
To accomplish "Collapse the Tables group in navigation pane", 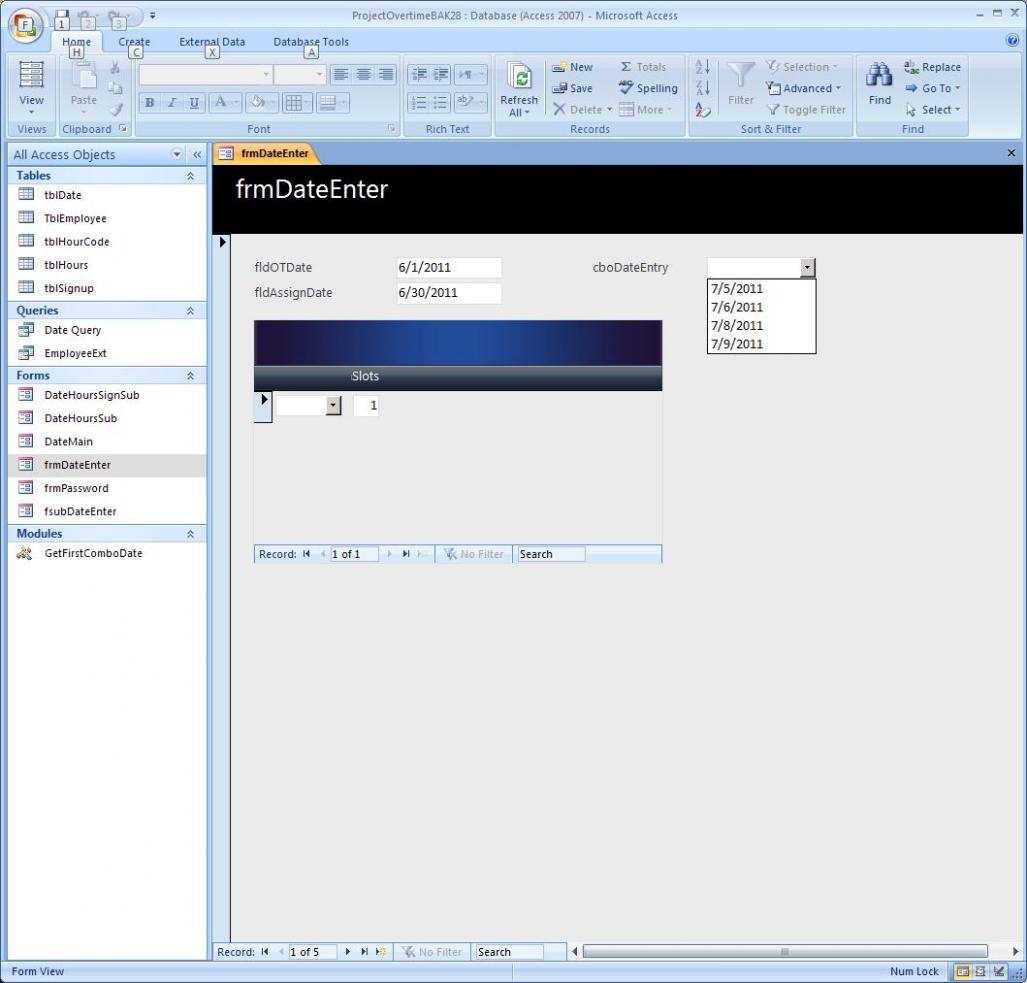I will tap(190, 176).
